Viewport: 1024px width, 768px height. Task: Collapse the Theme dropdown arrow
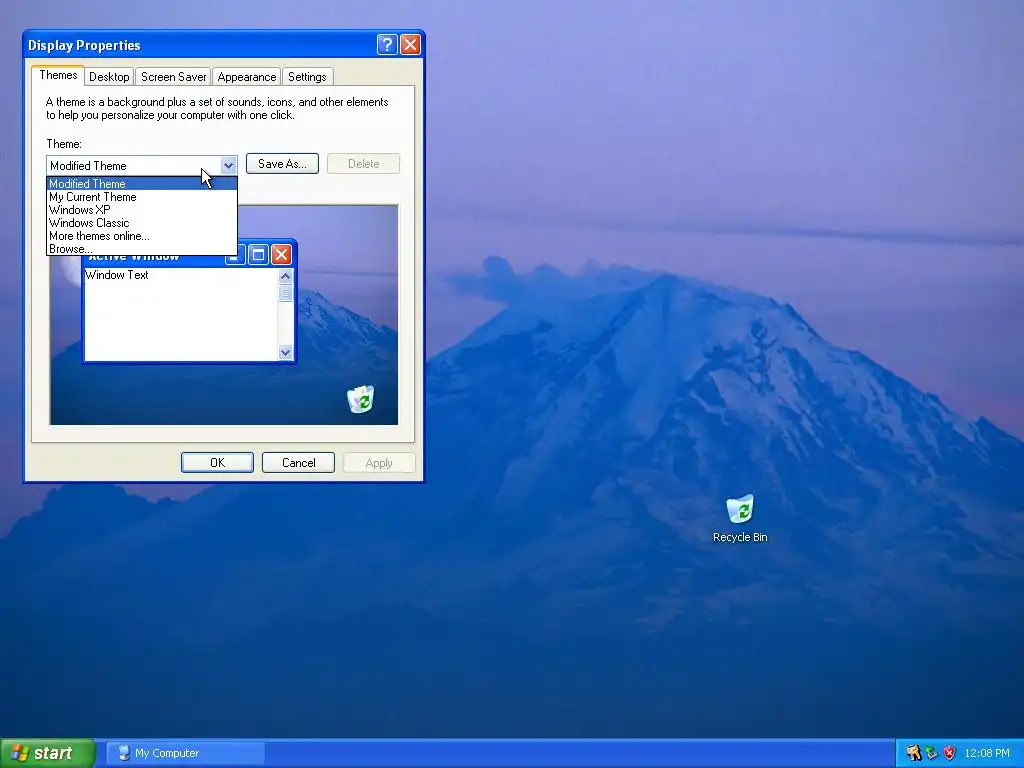pos(228,165)
